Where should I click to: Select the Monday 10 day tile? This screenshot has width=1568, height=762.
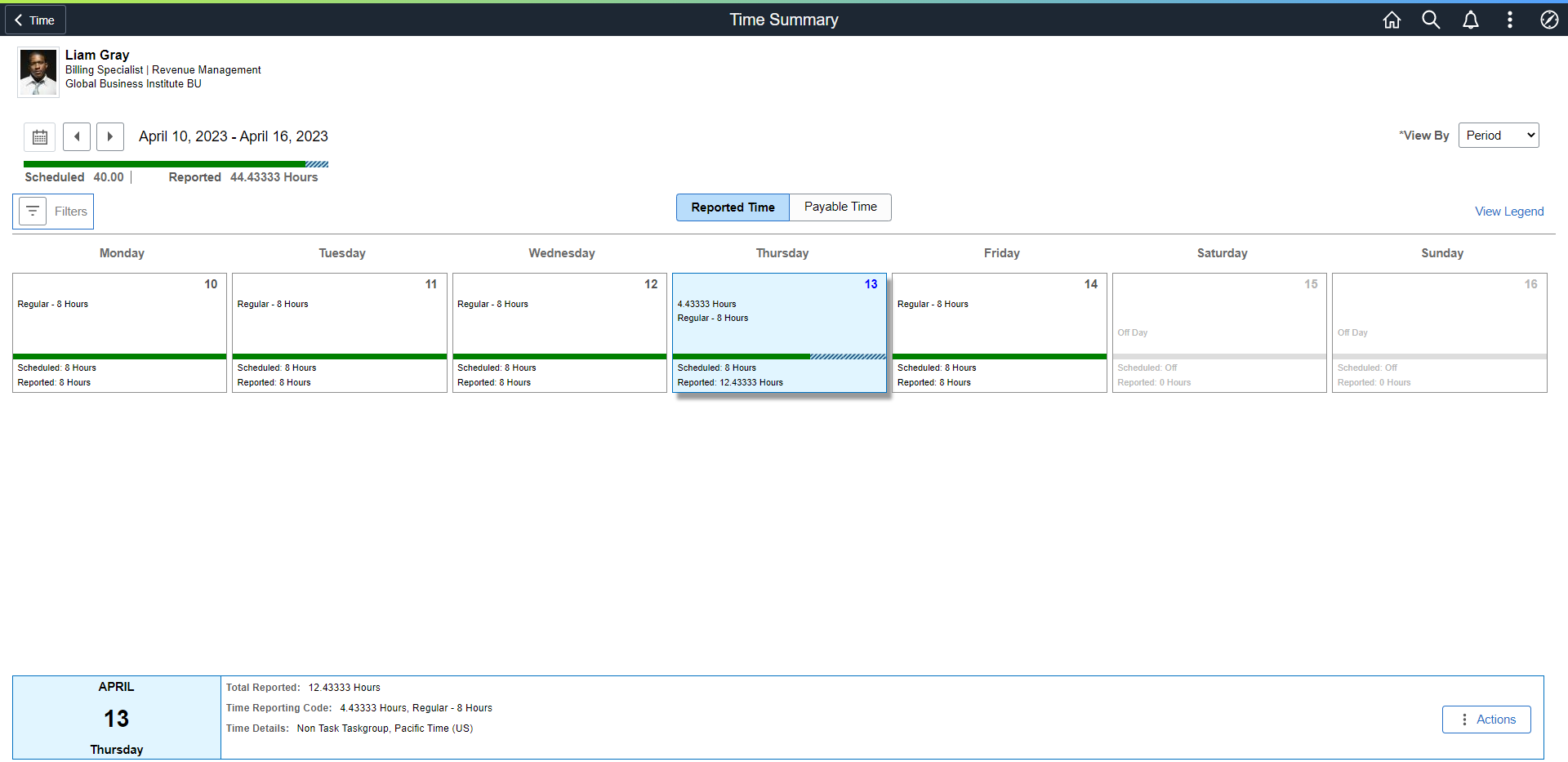point(119,332)
